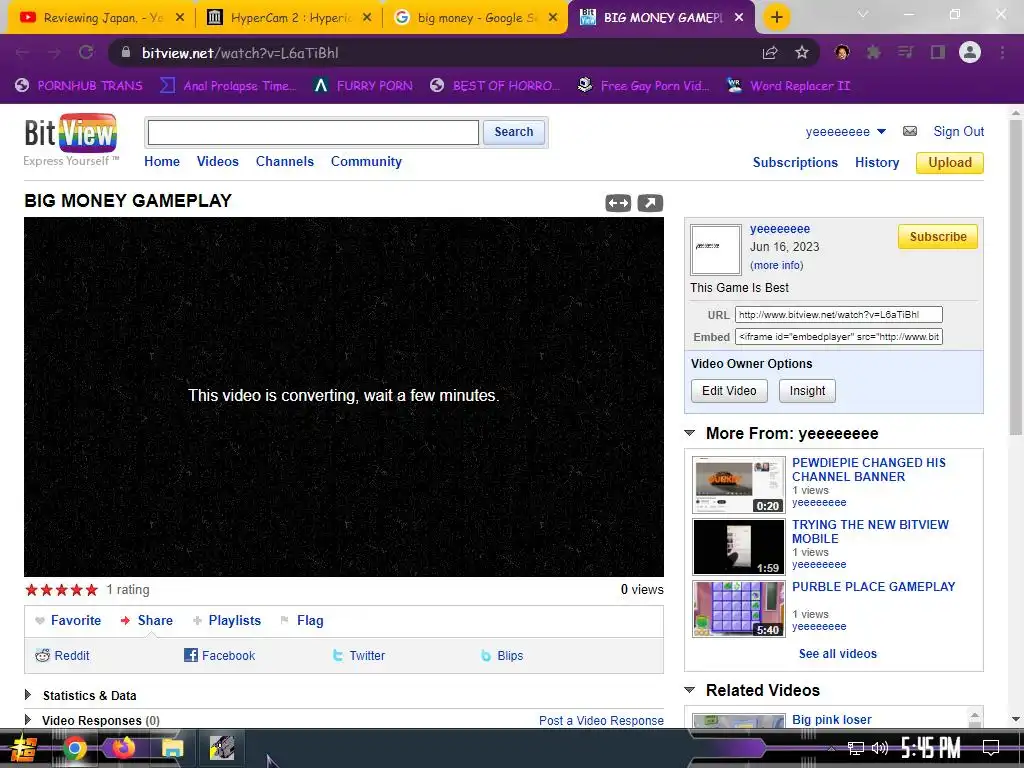Open PURBLE PLACE GAMEPLAY thumbnail
Viewport: 1024px width, 768px height.
click(x=739, y=609)
